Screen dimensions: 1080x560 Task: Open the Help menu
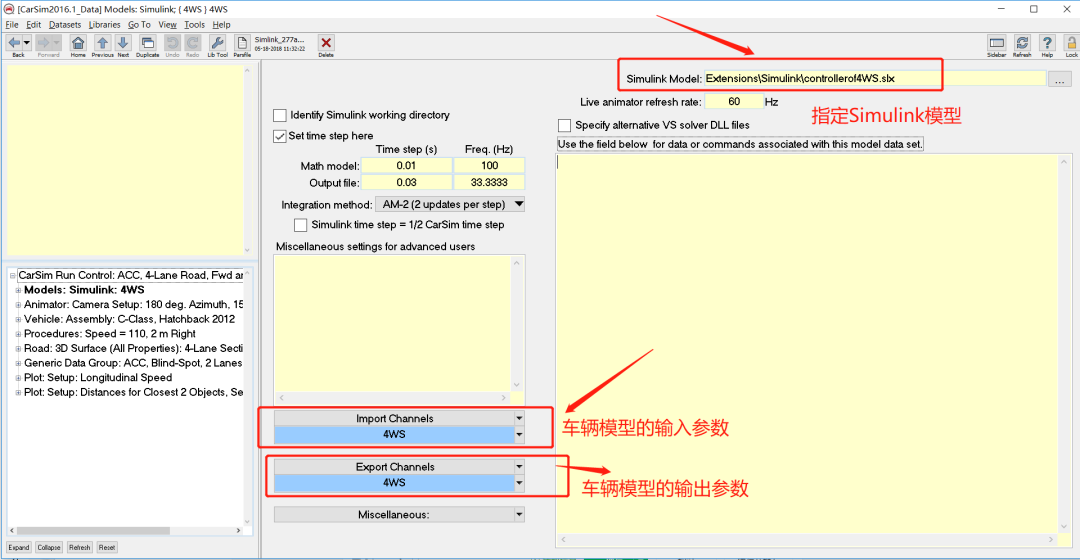[x=221, y=25]
